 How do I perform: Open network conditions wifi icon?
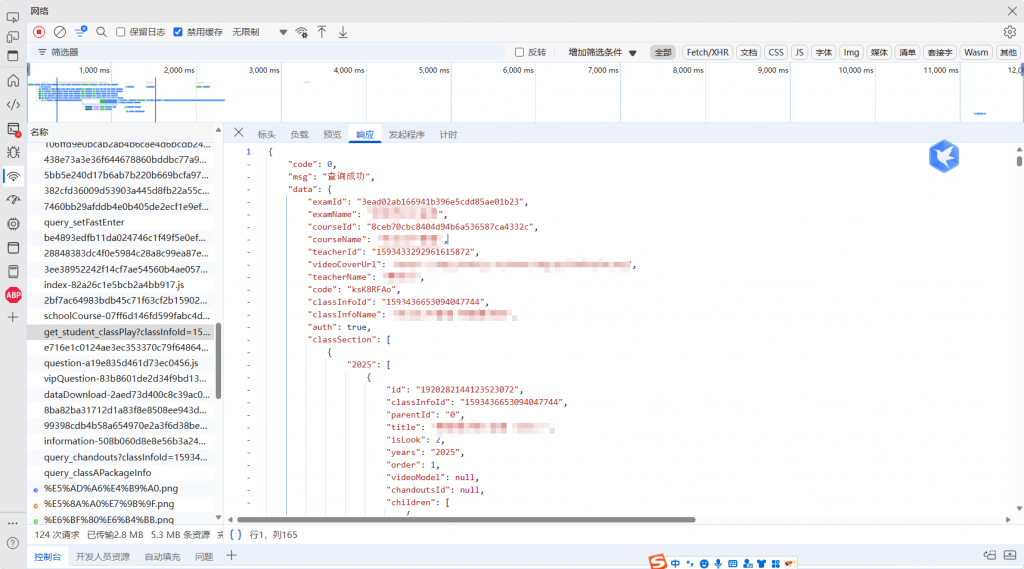click(301, 32)
